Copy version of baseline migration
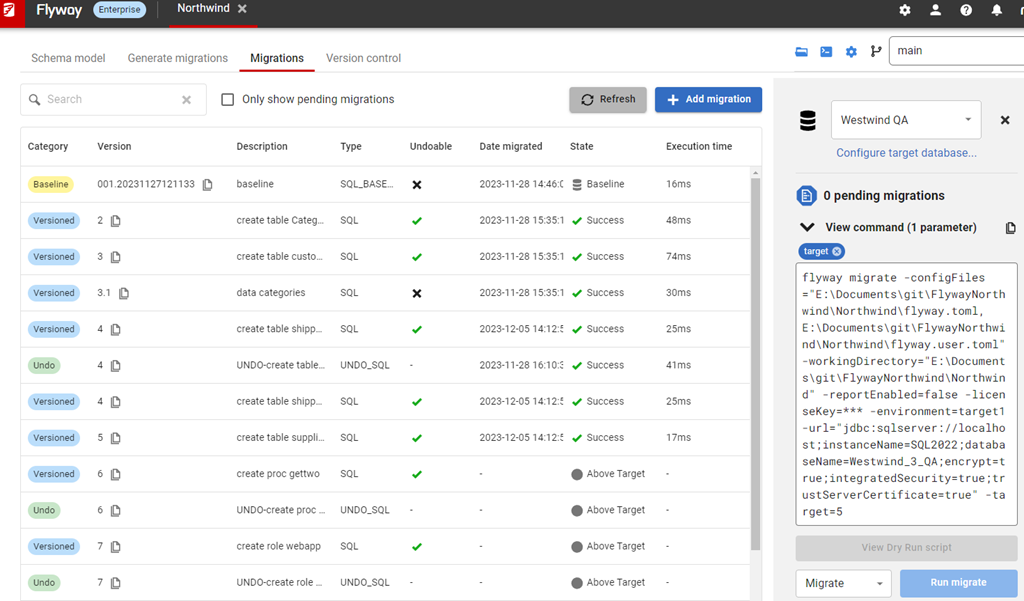 click(208, 185)
